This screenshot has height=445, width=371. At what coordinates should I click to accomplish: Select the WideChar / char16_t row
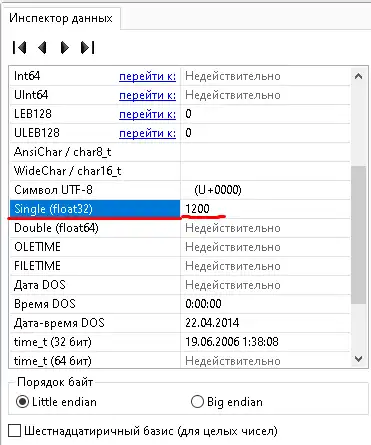pos(180,171)
